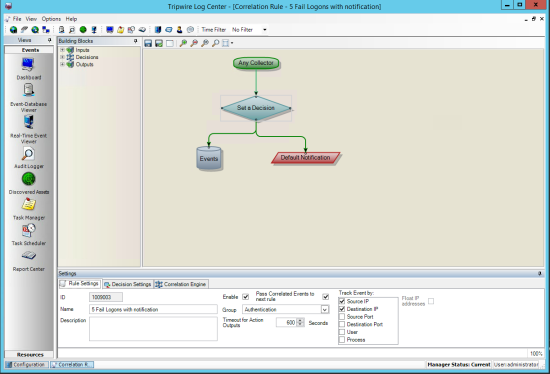
Task: Click the Description text area
Action: pyautogui.click(x=153, y=329)
